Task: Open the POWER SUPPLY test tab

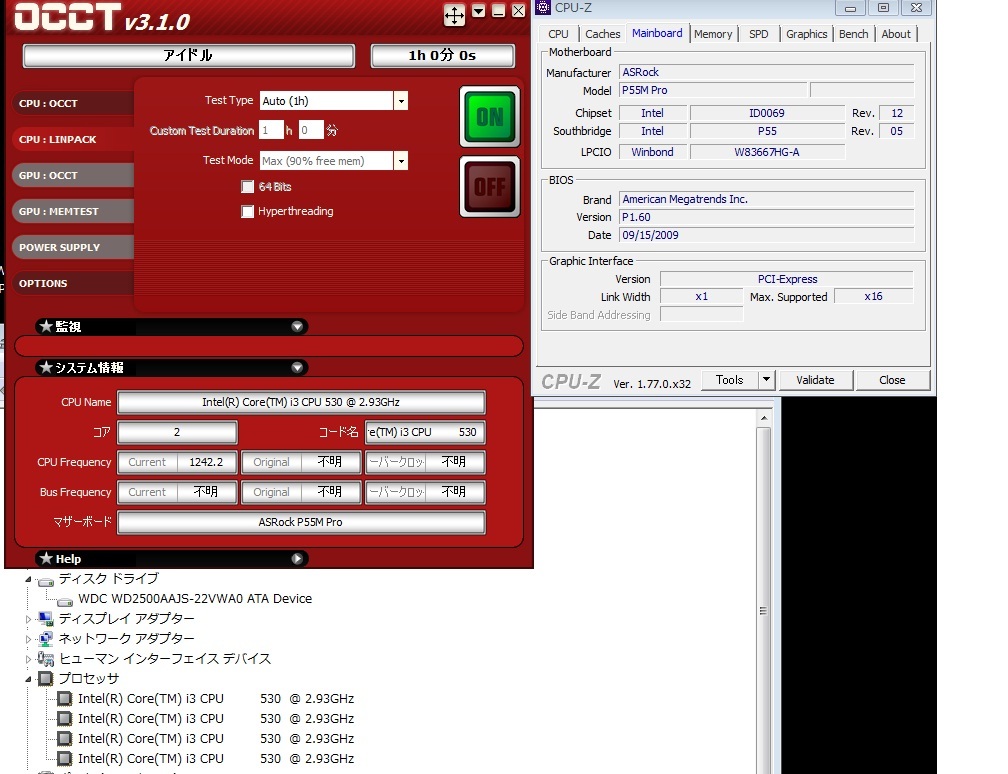Action: click(x=73, y=248)
